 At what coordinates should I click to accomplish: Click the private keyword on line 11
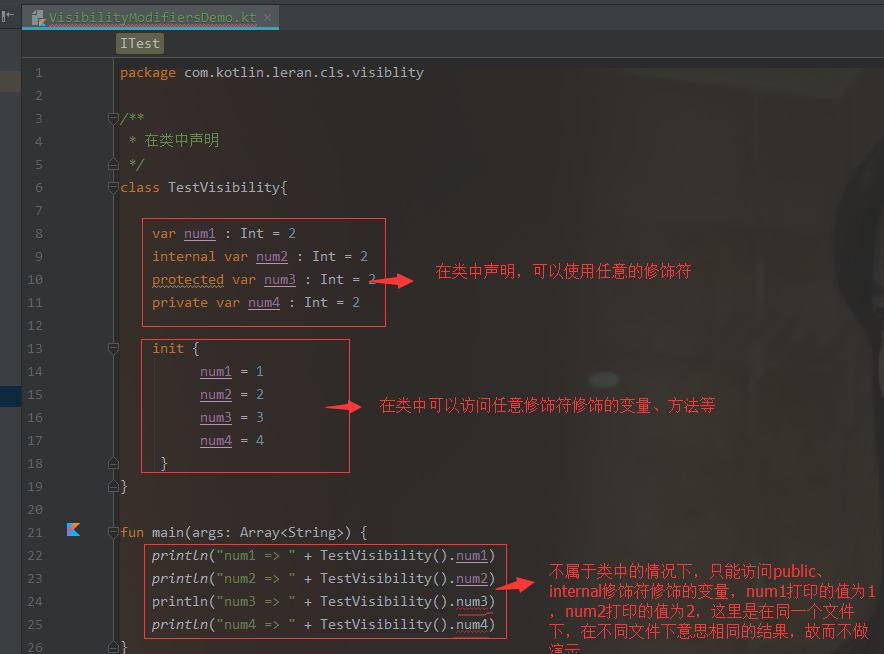click(x=180, y=303)
